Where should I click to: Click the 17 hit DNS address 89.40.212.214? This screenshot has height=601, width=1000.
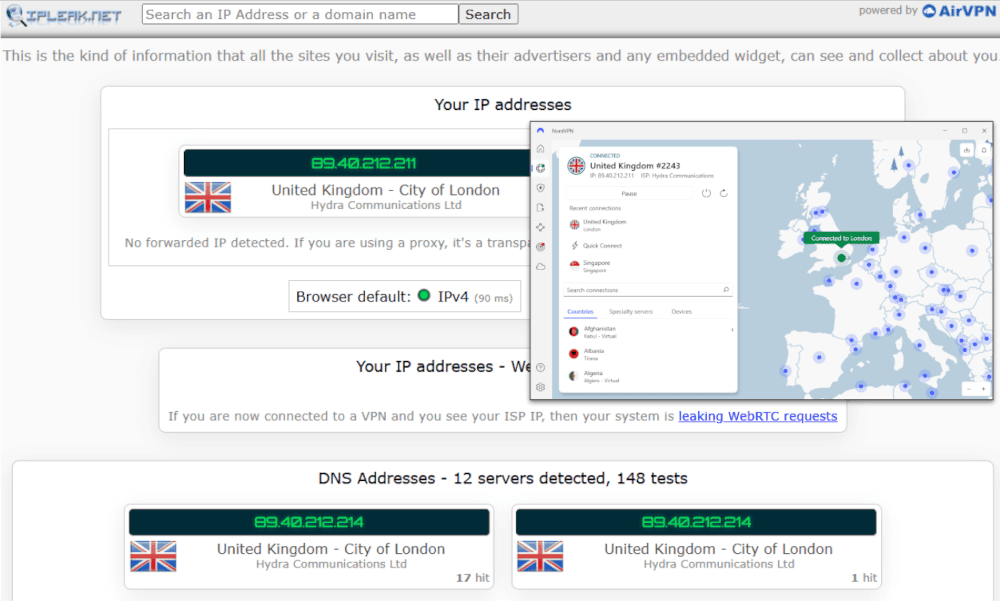[309, 522]
